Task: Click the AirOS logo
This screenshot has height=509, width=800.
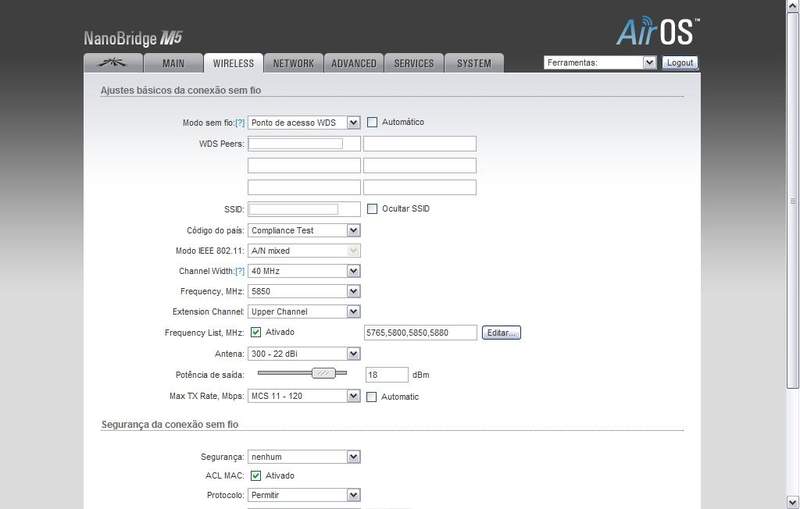Action: click(657, 32)
